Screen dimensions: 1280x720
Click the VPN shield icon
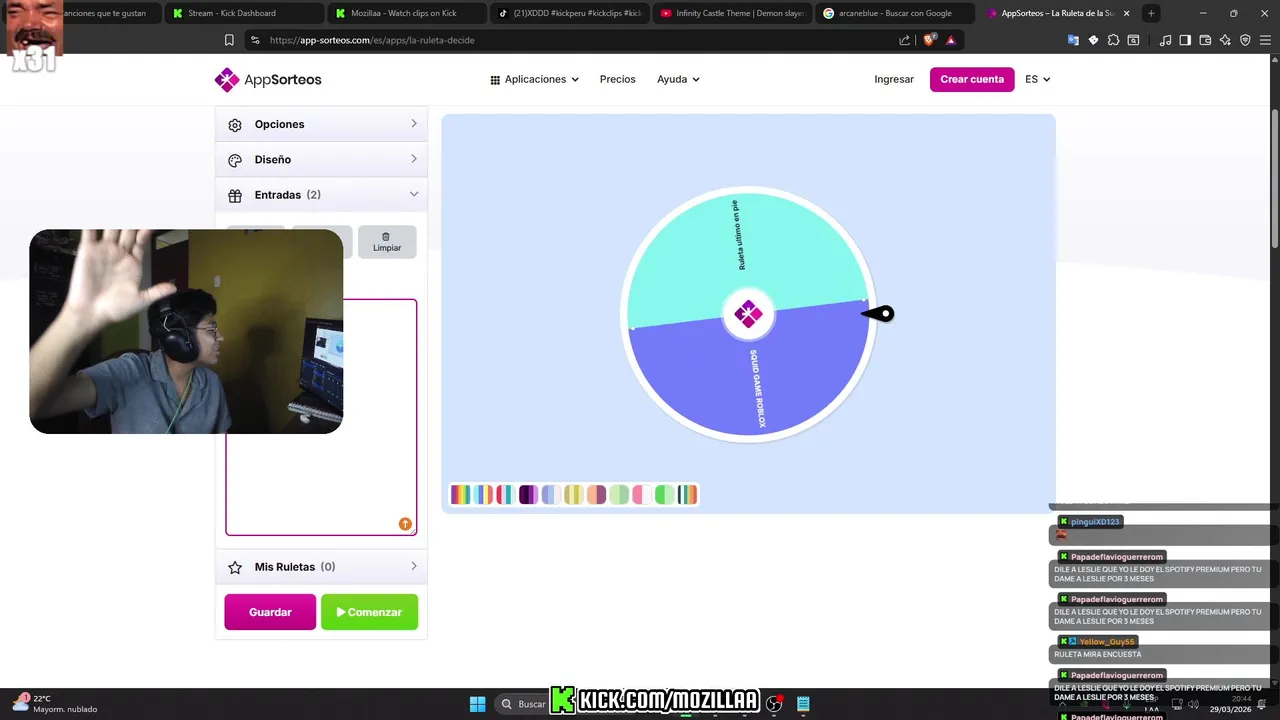1245,40
